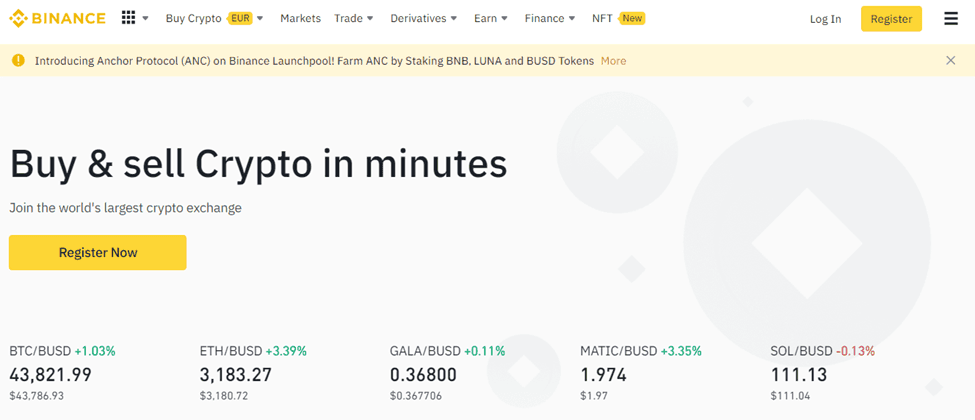
Task: Expand the Derivatives menu
Action: tap(424, 19)
